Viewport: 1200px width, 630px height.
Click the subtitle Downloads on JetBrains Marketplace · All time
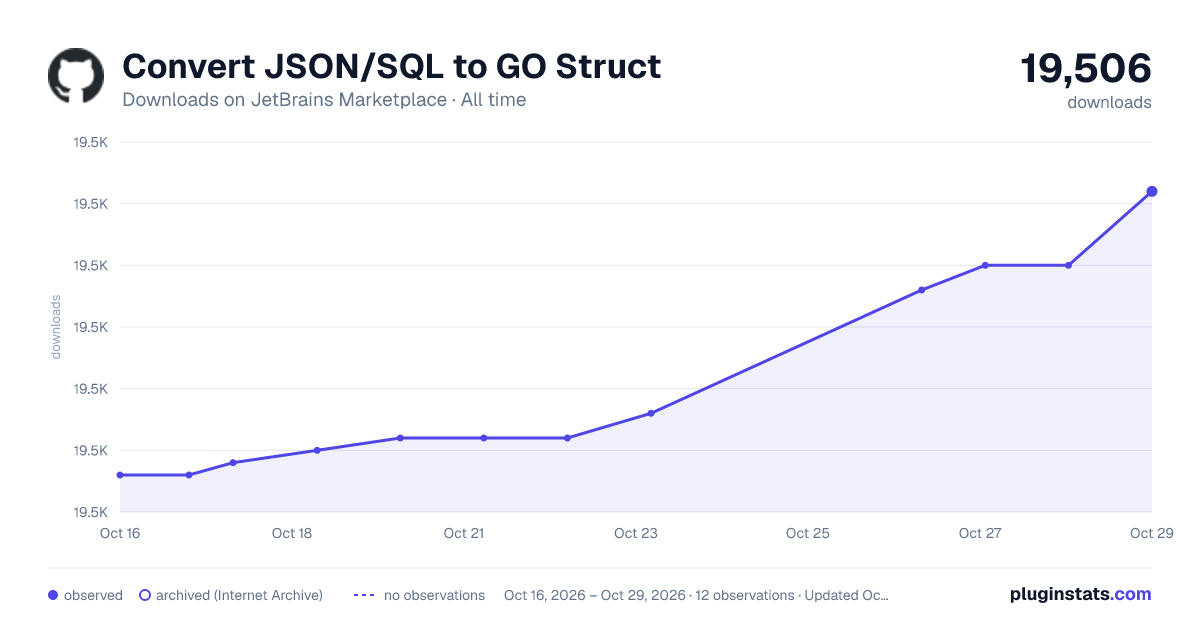pos(324,100)
